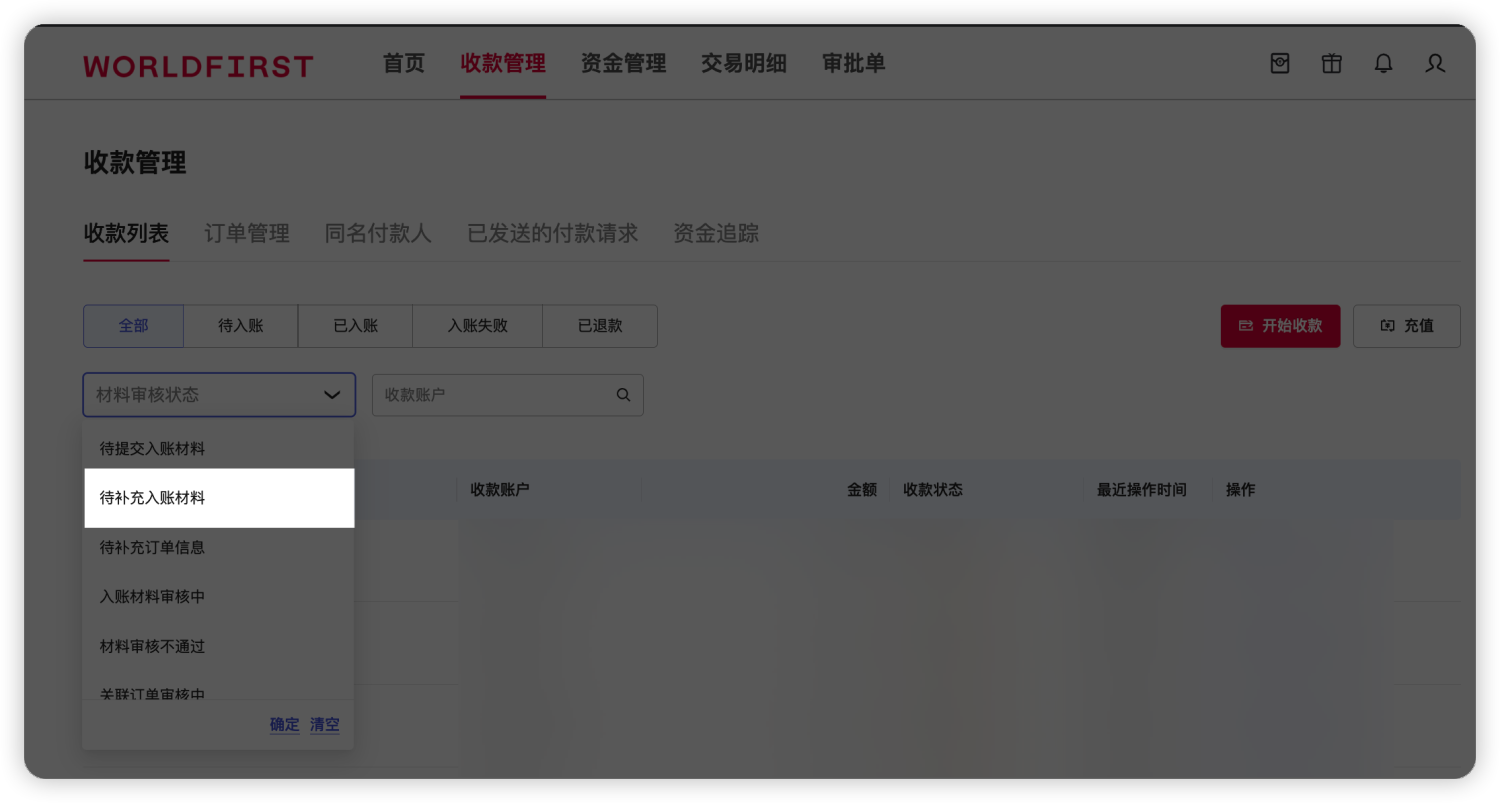Click the WORLDFIRST logo

198,66
